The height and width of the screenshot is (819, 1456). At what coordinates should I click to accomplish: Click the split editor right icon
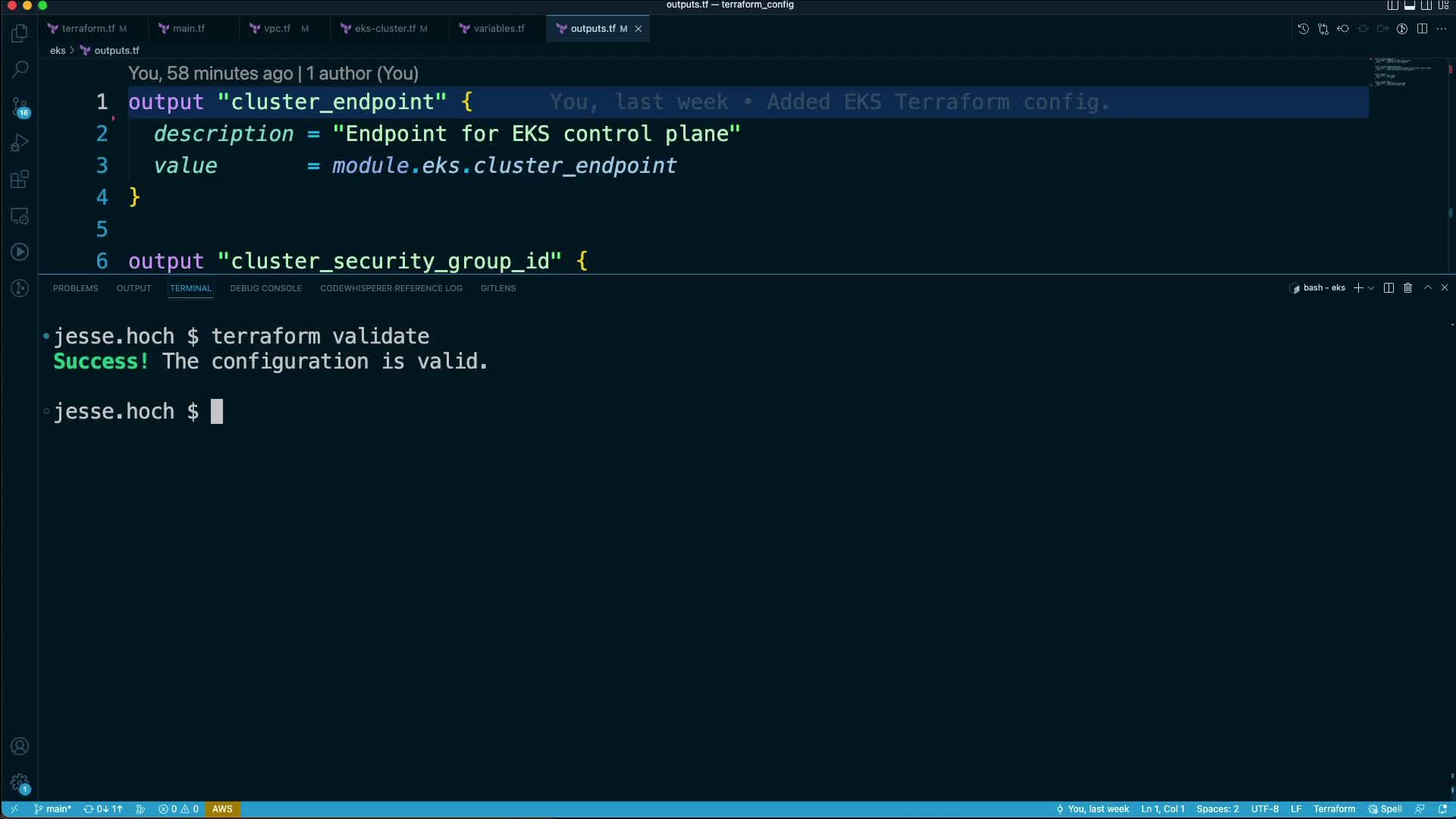coord(1422,29)
